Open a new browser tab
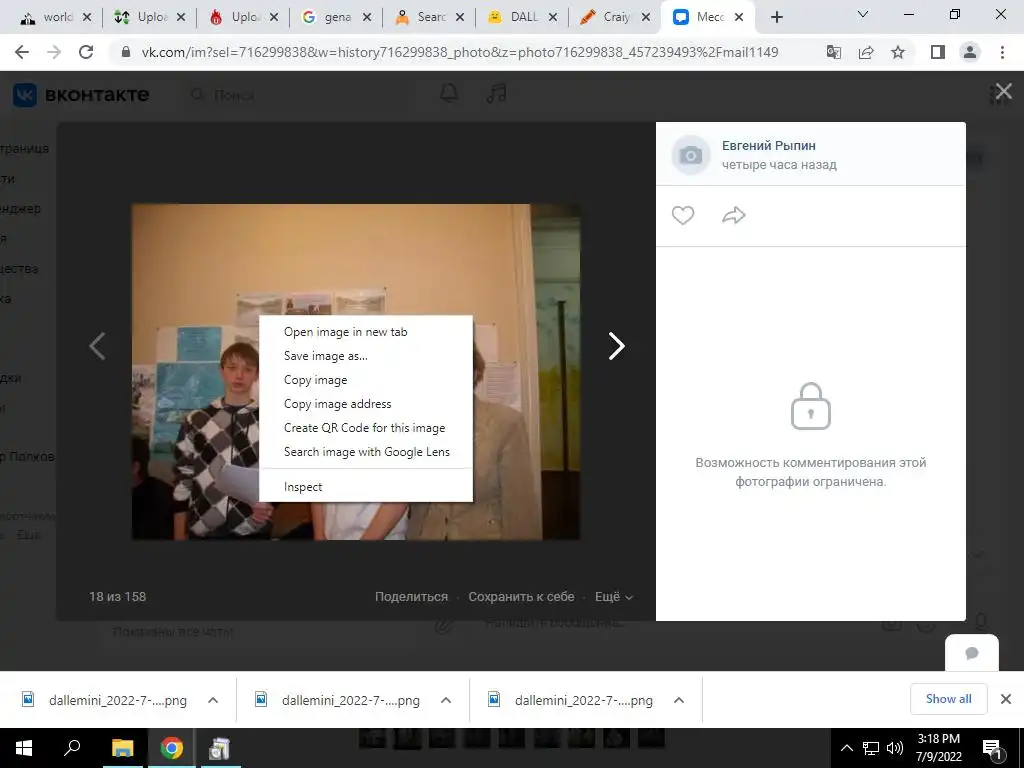Viewport: 1024px width, 768px height. tap(776, 18)
